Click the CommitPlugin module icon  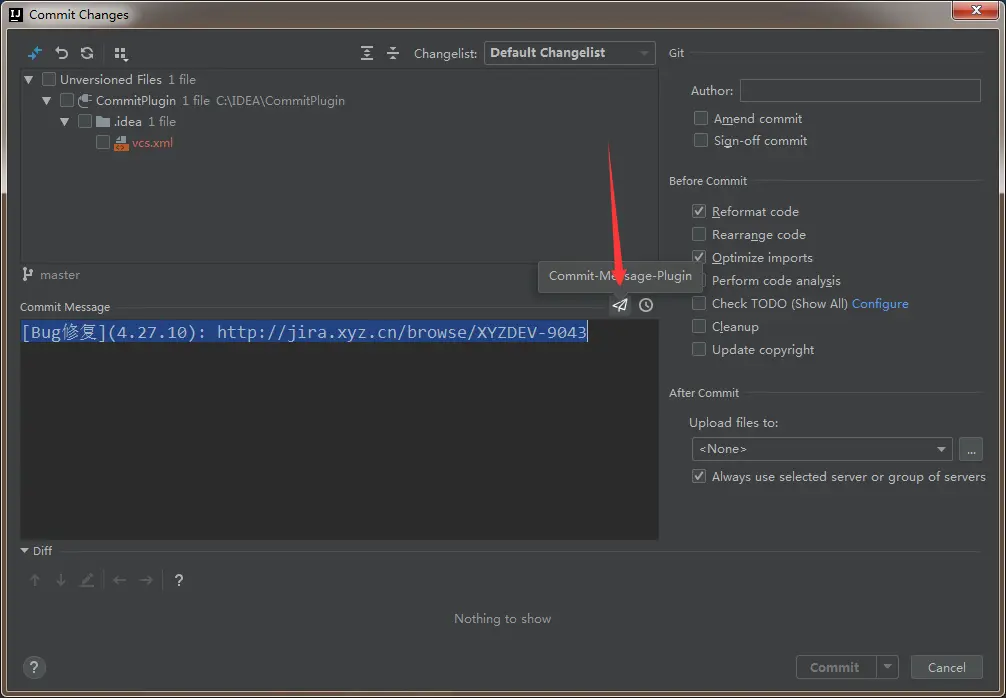click(85, 101)
